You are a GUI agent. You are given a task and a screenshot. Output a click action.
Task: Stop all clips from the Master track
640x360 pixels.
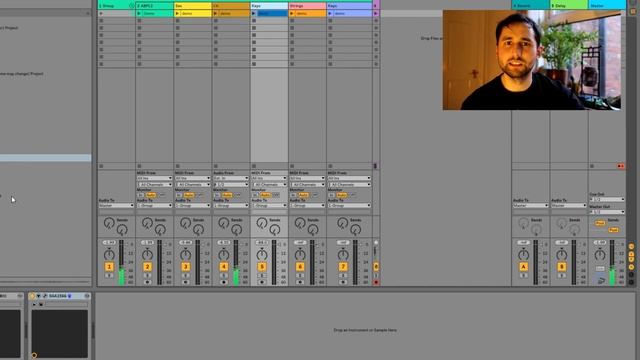tap(592, 166)
